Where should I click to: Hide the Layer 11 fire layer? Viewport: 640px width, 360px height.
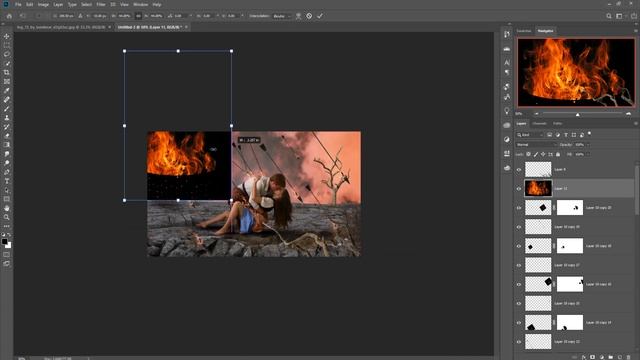[x=519, y=189]
